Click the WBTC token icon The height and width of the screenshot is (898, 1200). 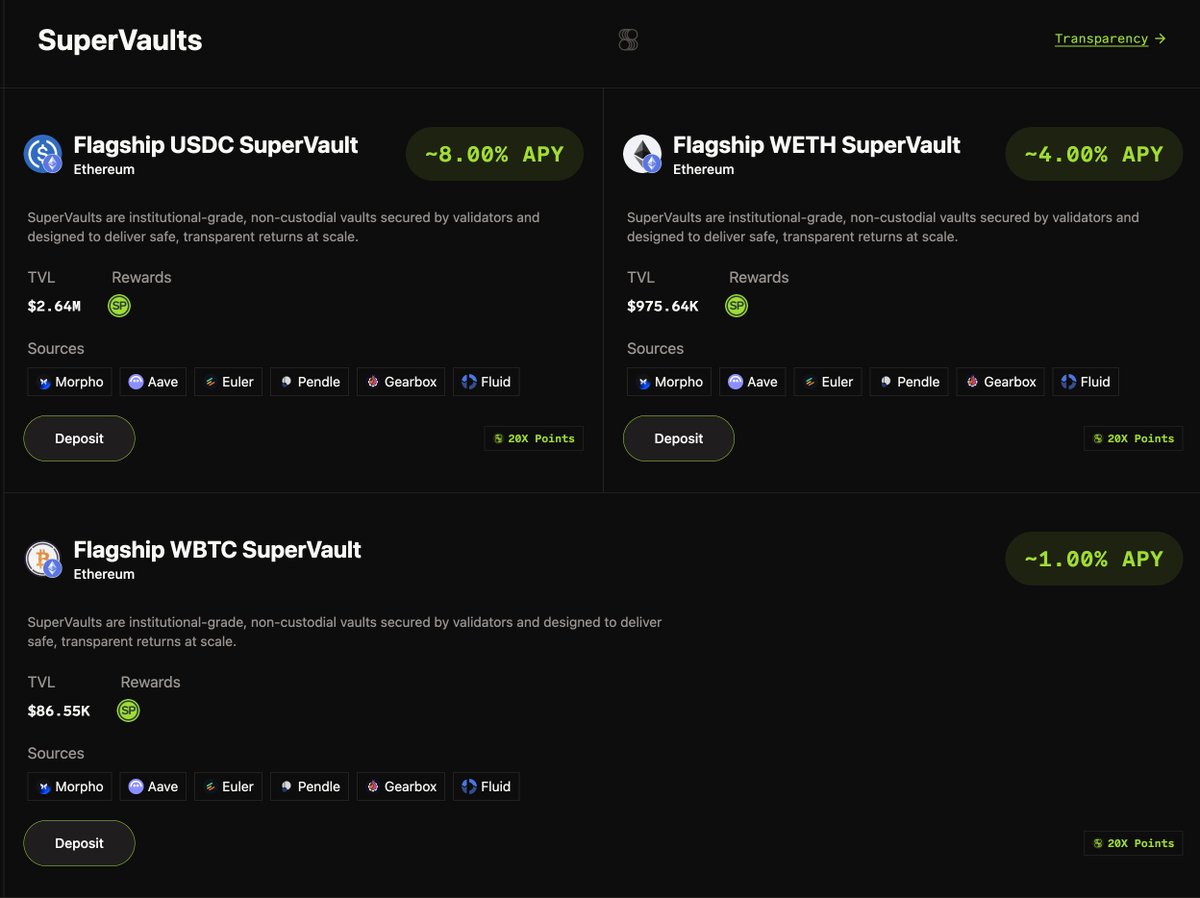pos(44,559)
